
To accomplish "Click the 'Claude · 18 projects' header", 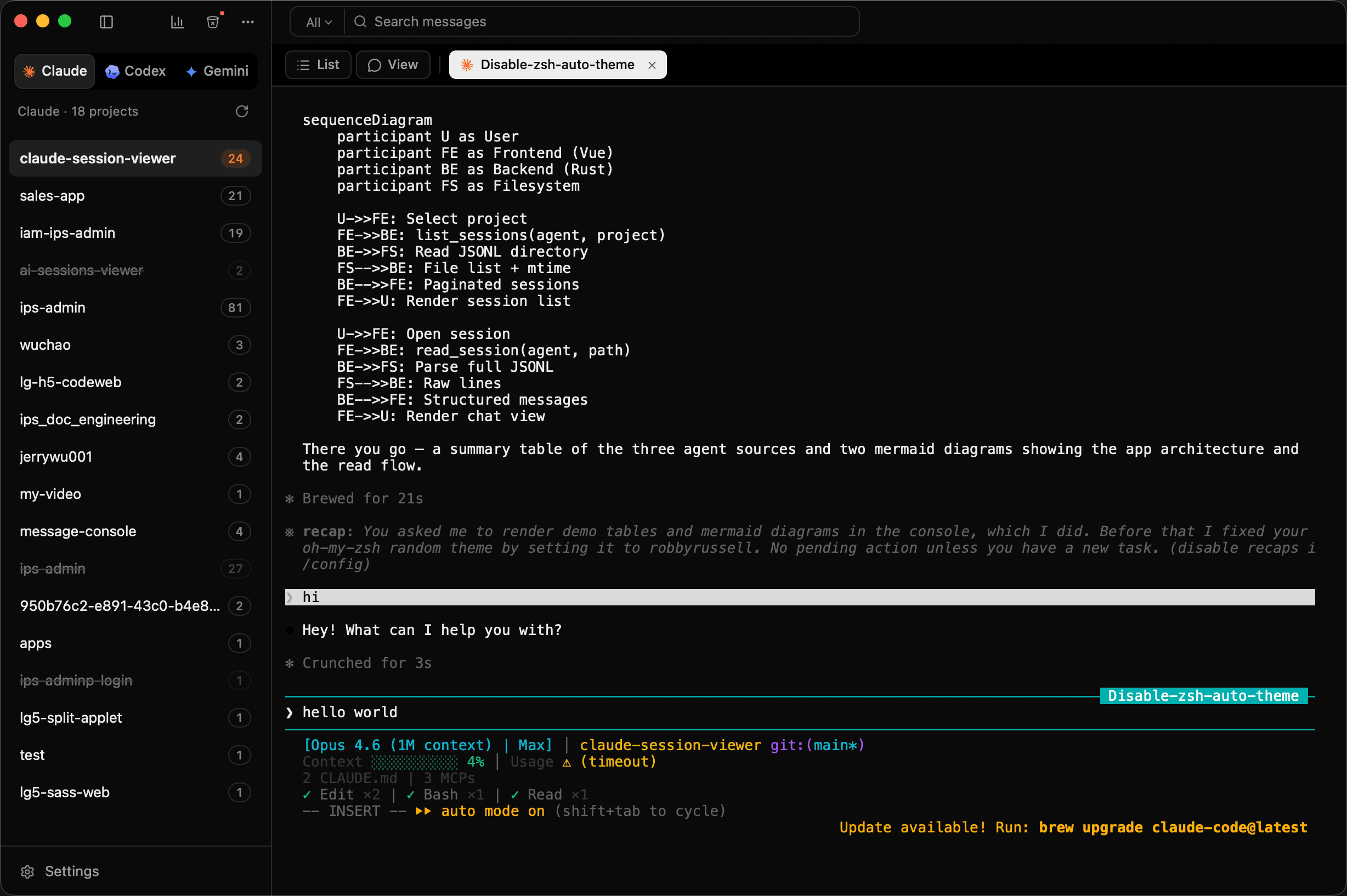I will click(x=78, y=111).
